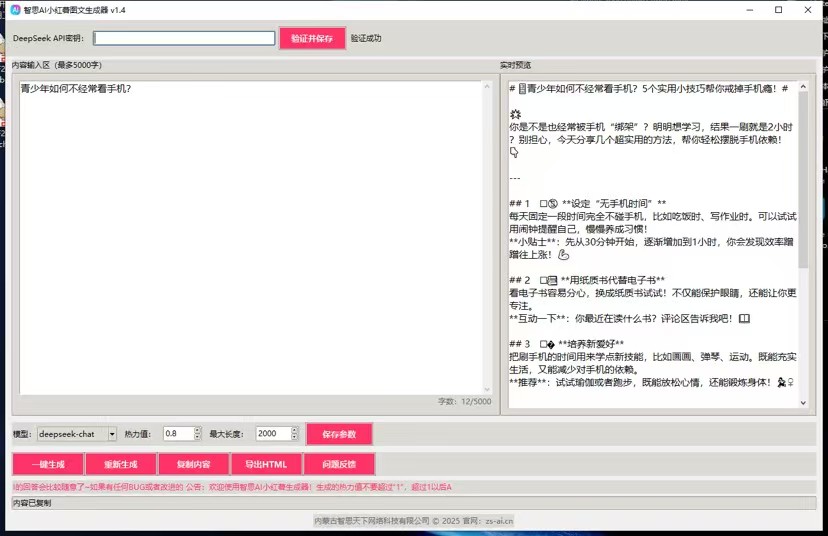Decrease the 热力值 using down arrow
828x536 pixels.
197,437
